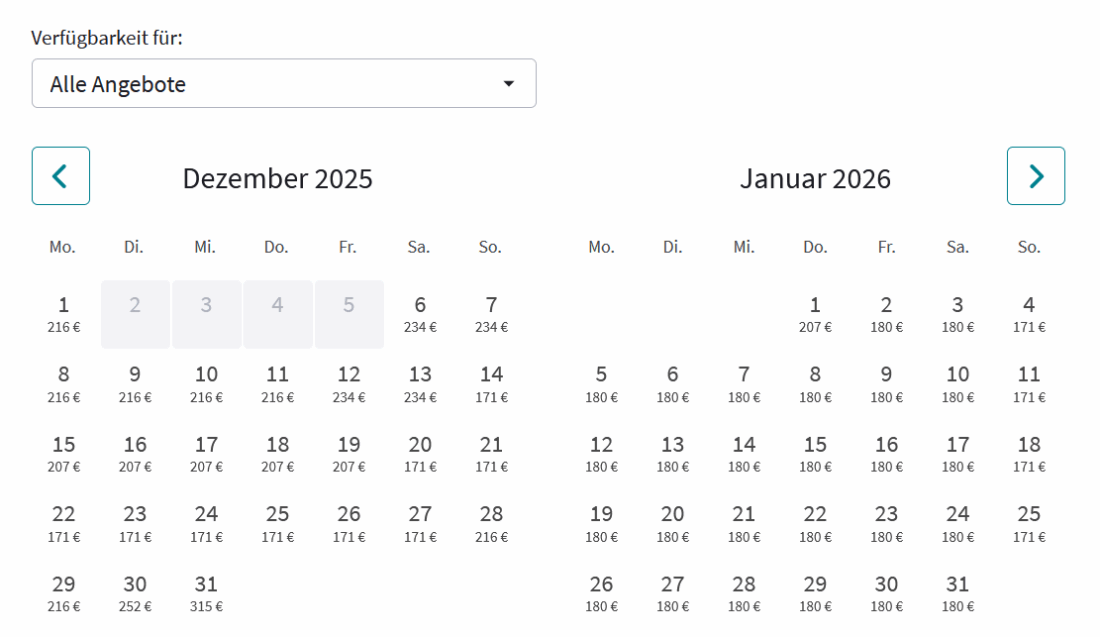The image size is (1100, 637).
Task: Select January 18 at 171 €
Action: click(x=1029, y=454)
